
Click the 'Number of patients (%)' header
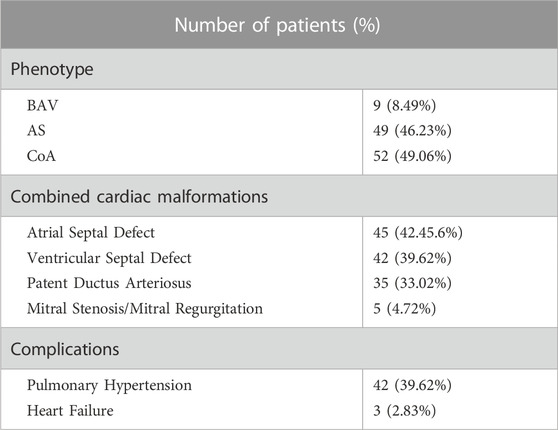277,25
